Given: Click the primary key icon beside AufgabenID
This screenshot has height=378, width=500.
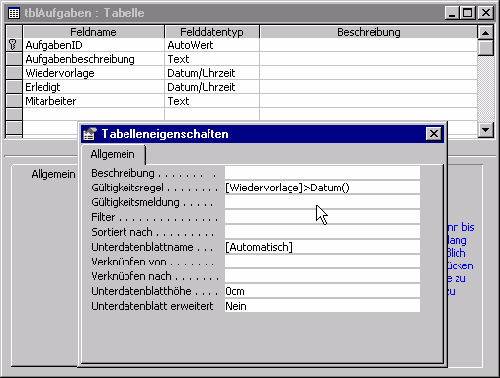Looking at the screenshot, I should [x=13, y=45].
